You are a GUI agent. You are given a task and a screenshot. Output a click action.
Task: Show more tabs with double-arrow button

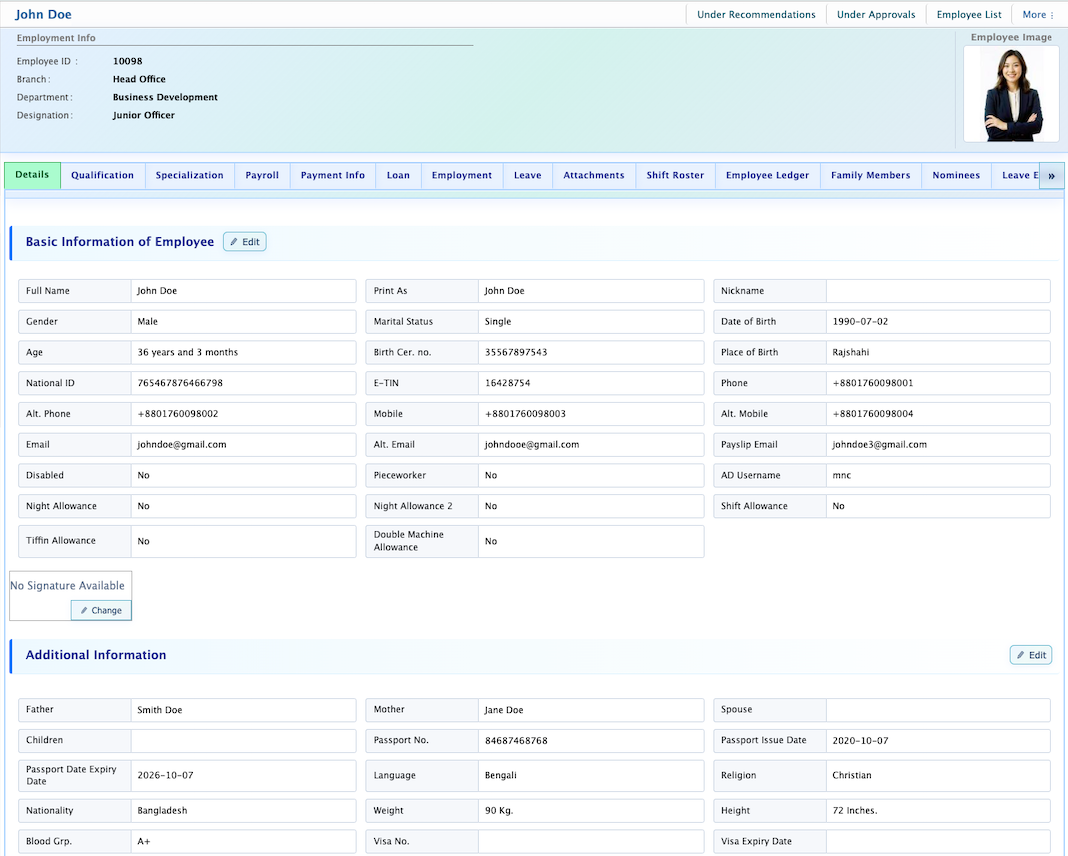coord(1051,176)
